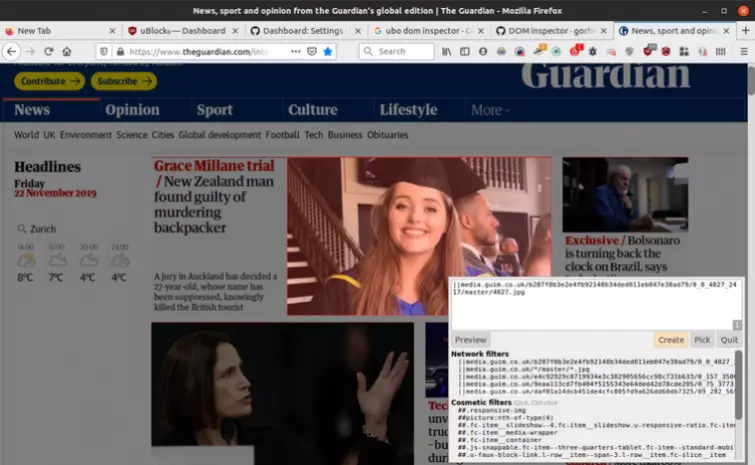
Task: Click the Subscribe button
Action: 124,81
